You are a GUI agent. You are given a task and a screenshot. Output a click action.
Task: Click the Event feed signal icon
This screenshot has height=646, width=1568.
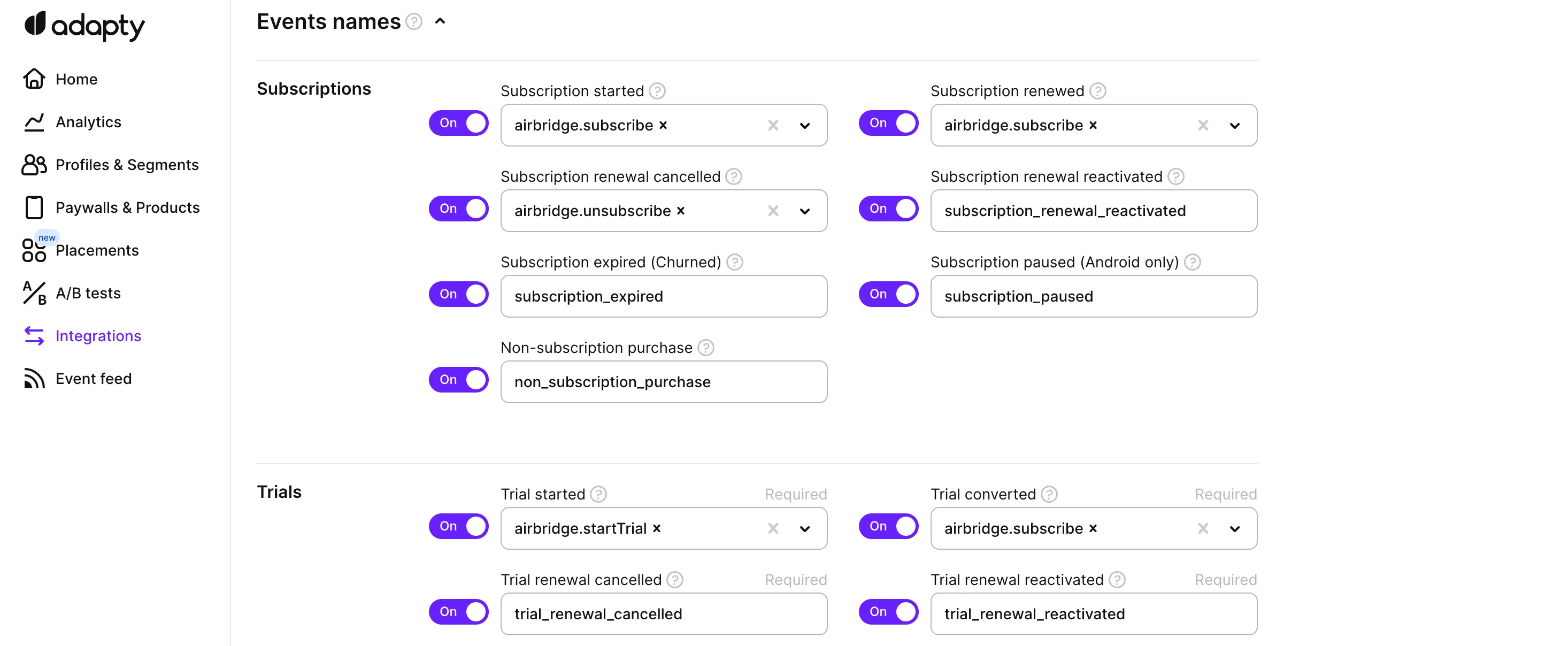pos(34,379)
